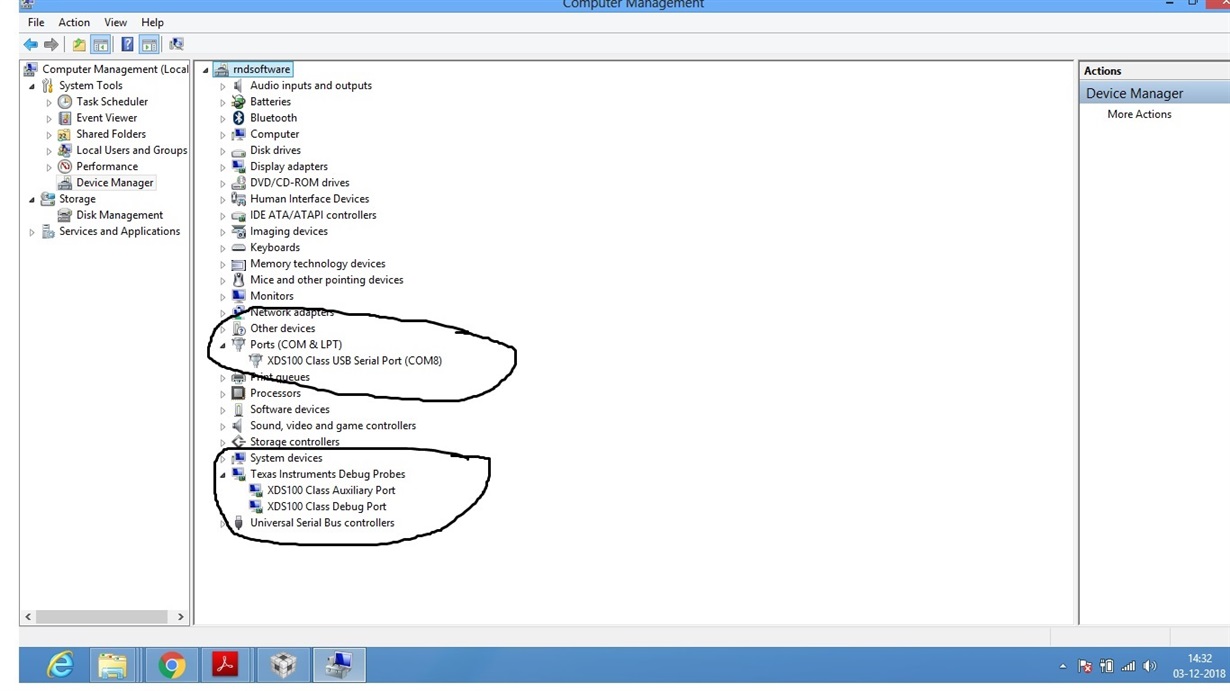Click the Bluetooth category icon
The height and width of the screenshot is (691, 1230).
[238, 118]
